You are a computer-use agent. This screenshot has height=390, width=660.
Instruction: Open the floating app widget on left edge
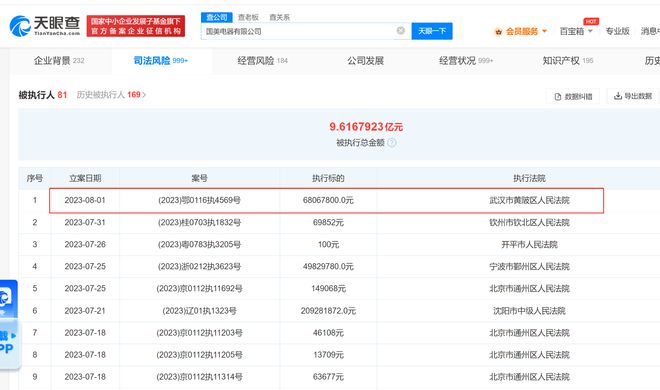click(9, 324)
